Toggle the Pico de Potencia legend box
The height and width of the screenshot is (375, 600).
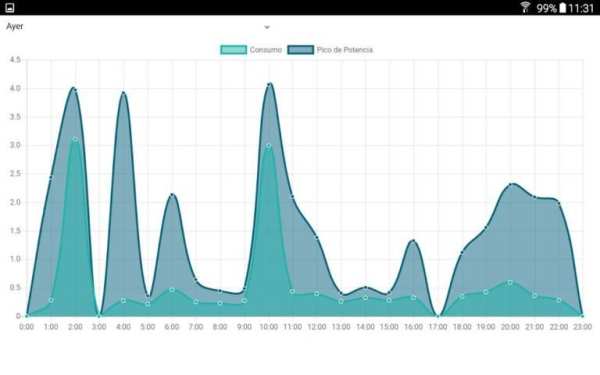coord(301,50)
